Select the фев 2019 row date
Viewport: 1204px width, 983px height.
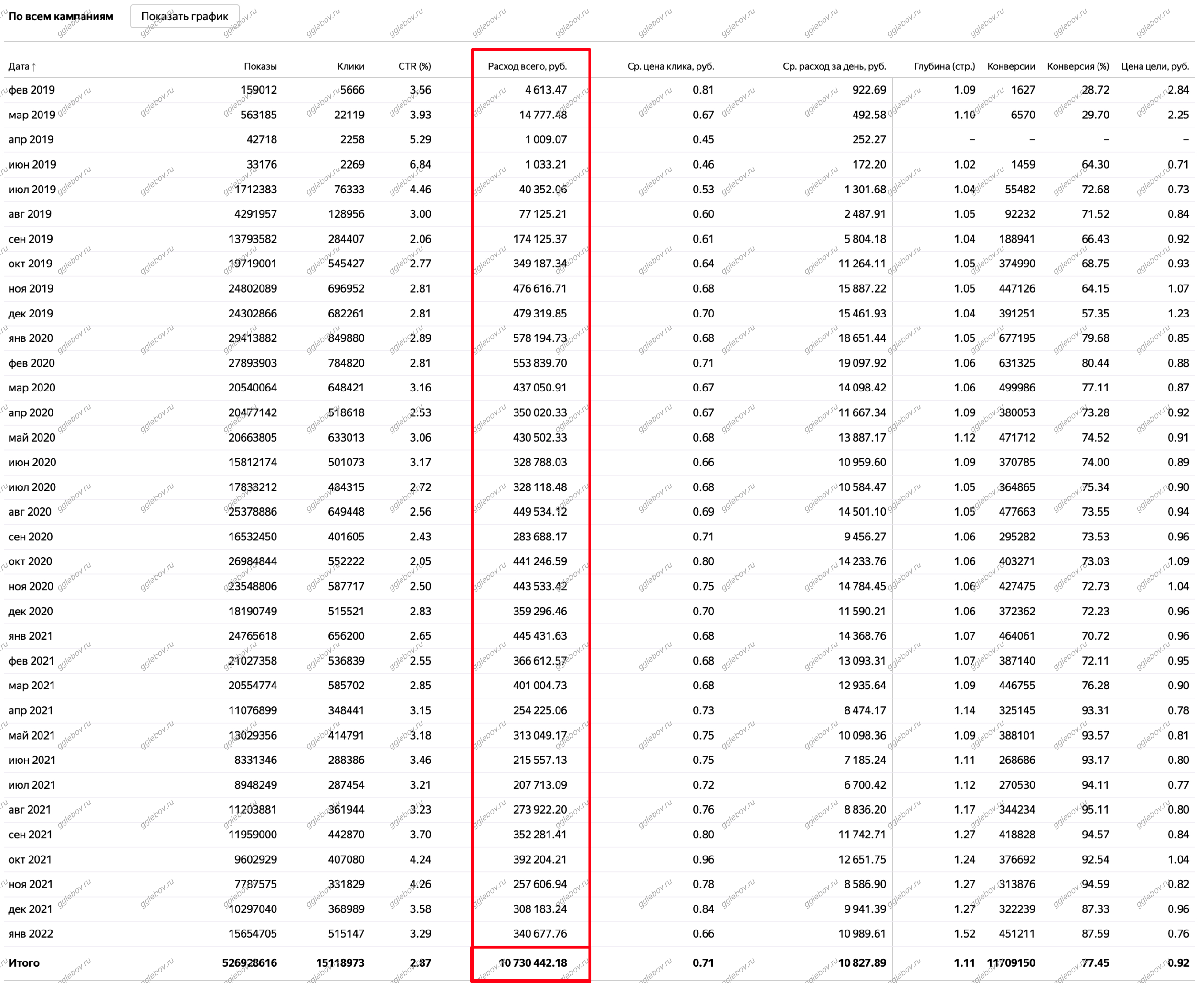pos(32,90)
